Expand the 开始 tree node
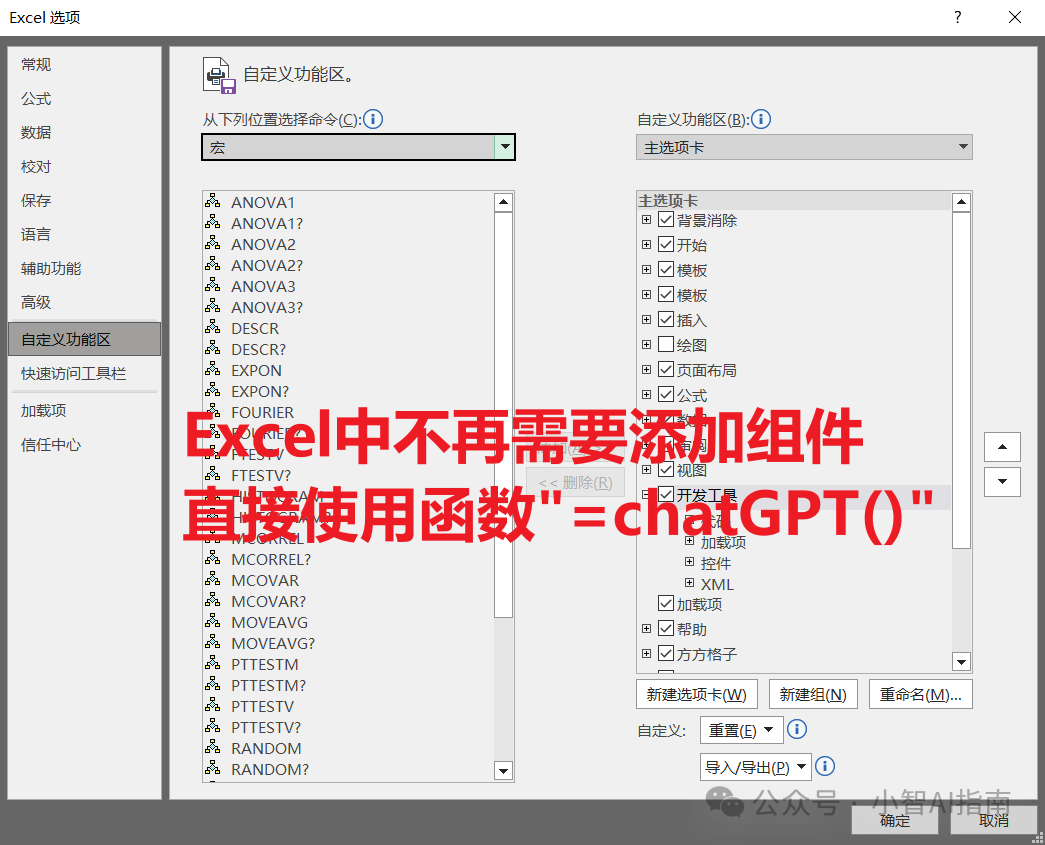The height and width of the screenshot is (845, 1045). tap(646, 245)
